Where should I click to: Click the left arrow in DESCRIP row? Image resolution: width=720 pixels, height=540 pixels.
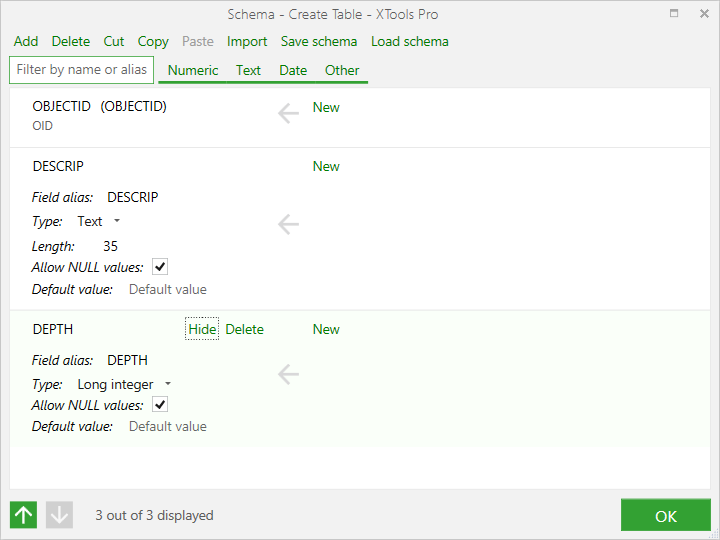click(x=288, y=225)
